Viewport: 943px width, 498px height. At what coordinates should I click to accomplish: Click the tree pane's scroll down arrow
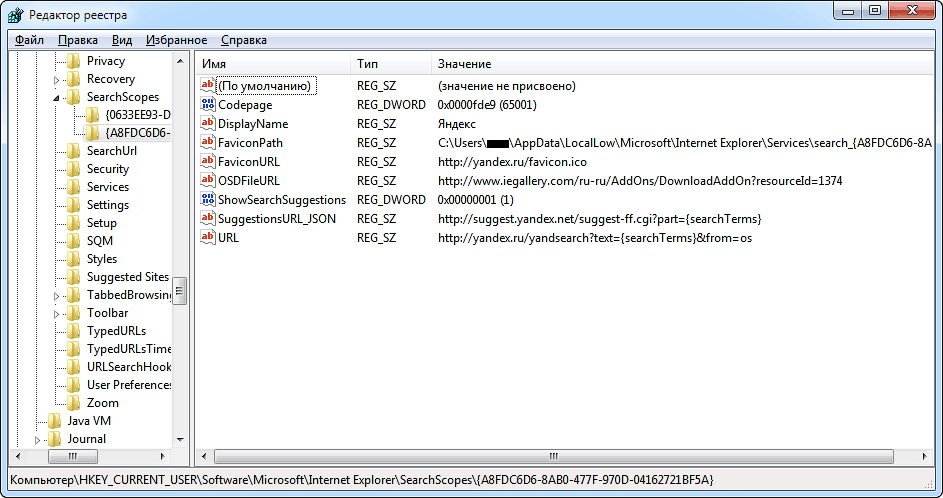180,440
